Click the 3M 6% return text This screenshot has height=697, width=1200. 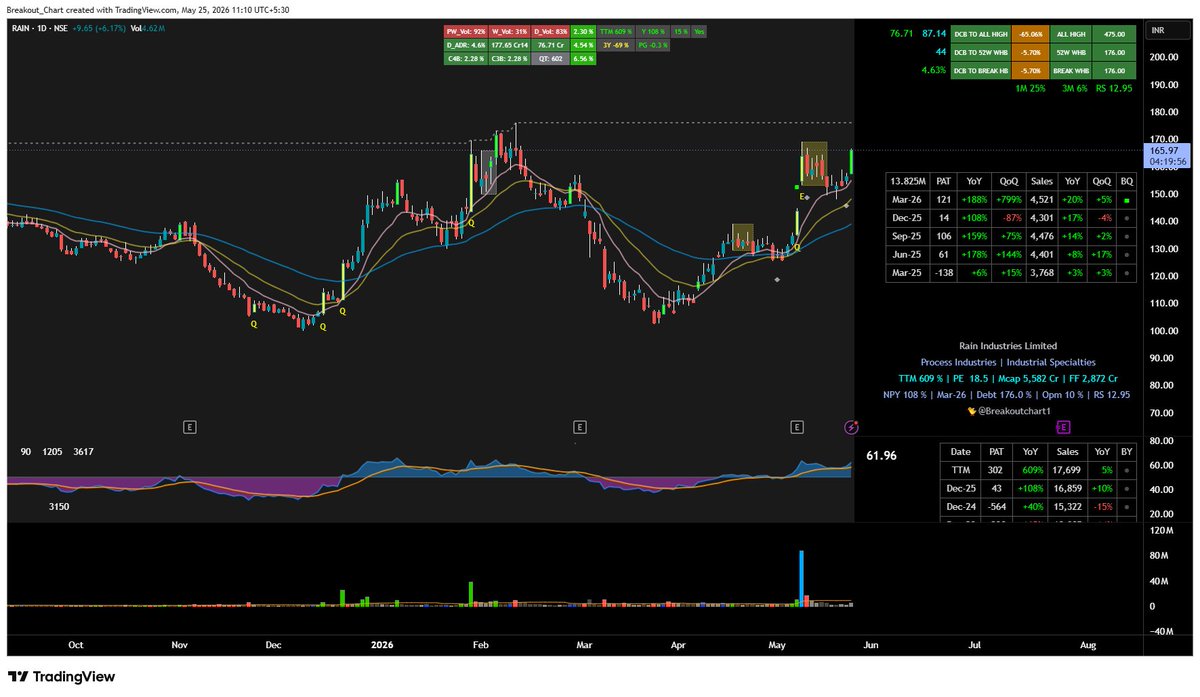1074,88
